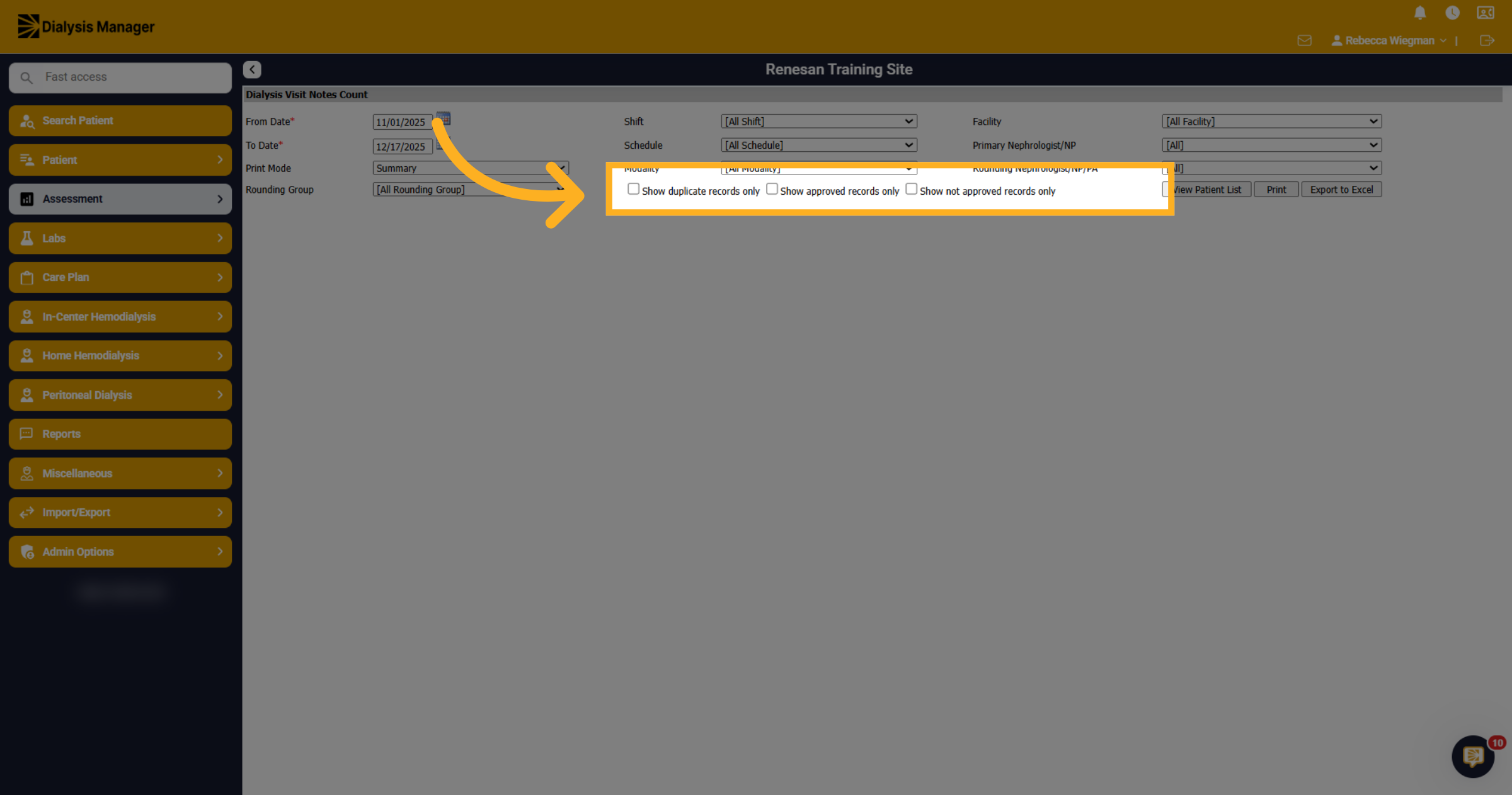1512x795 pixels.
Task: Open the Facility dropdown
Action: point(1272,121)
